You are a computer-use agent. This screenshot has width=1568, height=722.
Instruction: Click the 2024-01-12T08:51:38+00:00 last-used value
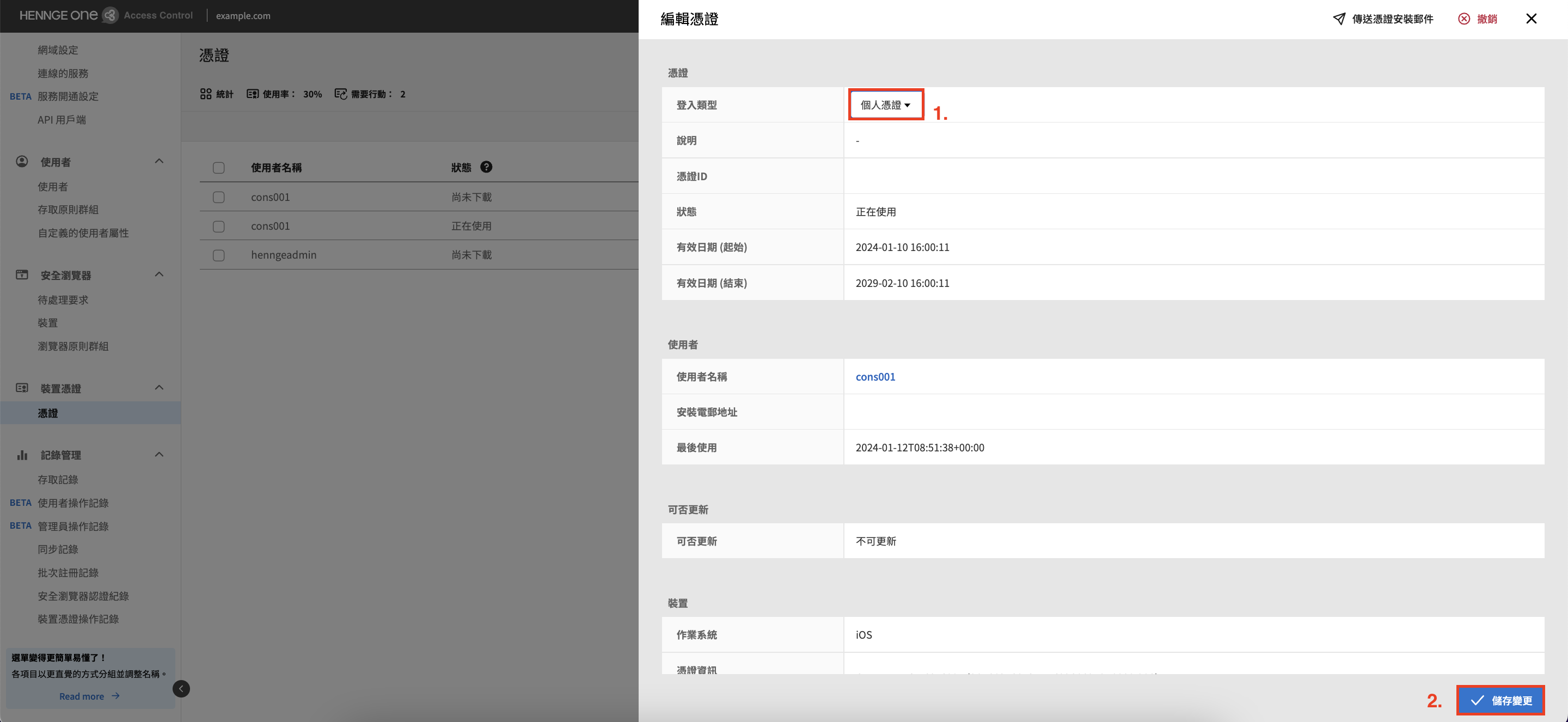tap(920, 448)
